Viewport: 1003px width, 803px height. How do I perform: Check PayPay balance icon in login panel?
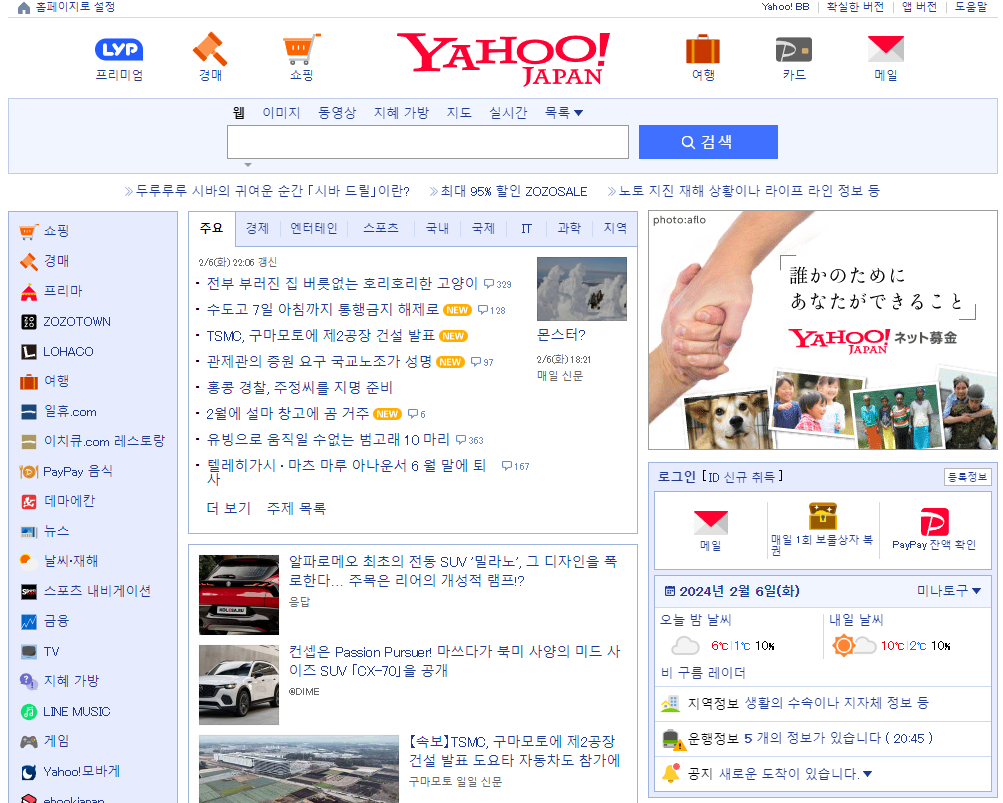coord(934,522)
